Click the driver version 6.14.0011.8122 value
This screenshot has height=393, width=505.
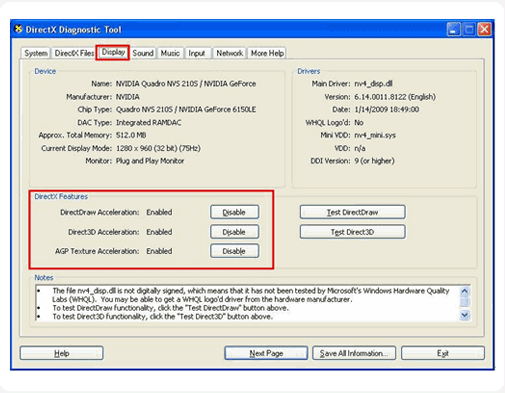coord(395,97)
